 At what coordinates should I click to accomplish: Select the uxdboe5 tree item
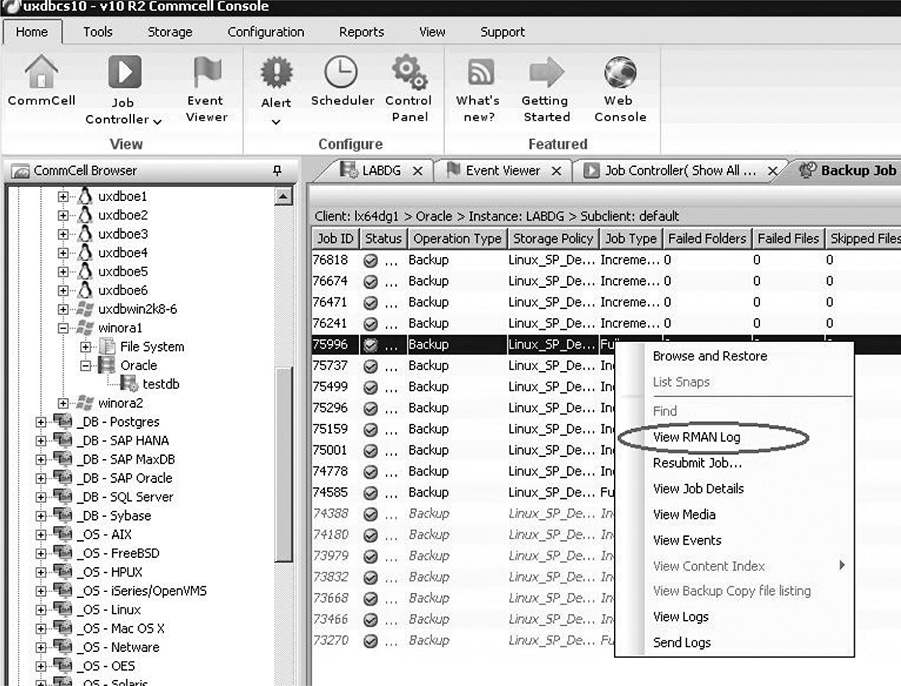click(x=122, y=271)
